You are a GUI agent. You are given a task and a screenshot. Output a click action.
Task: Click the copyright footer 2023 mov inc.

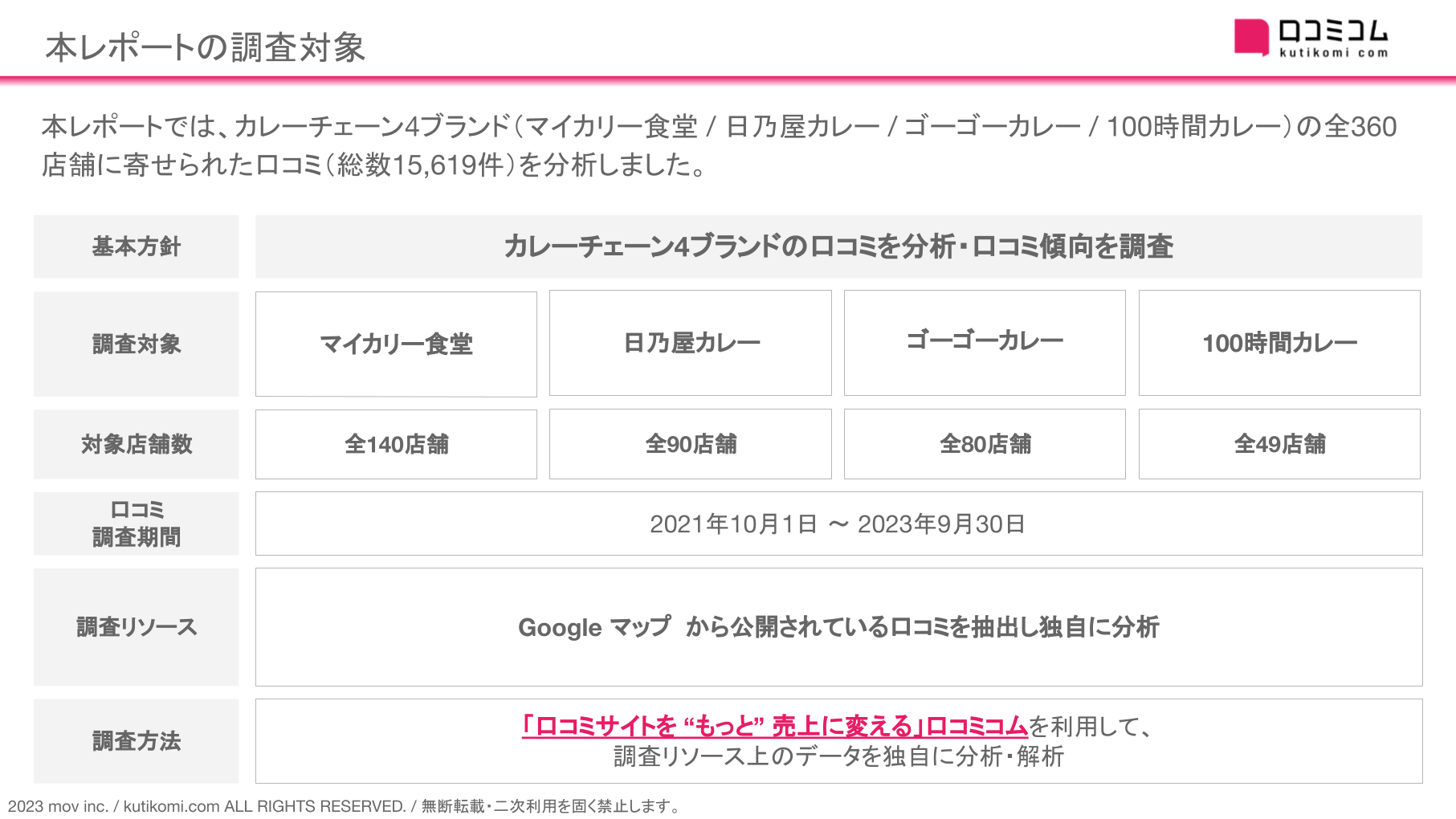point(345,806)
